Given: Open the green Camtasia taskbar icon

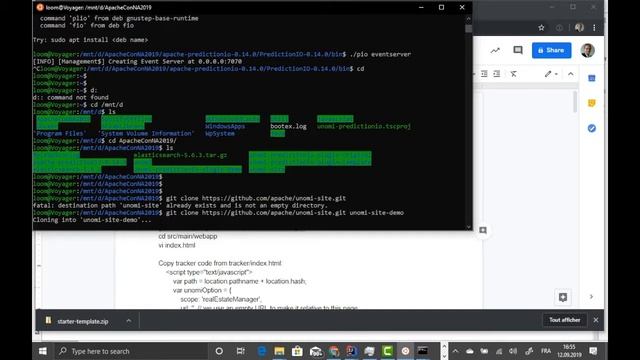Looking at the screenshot, I should point(387,351).
